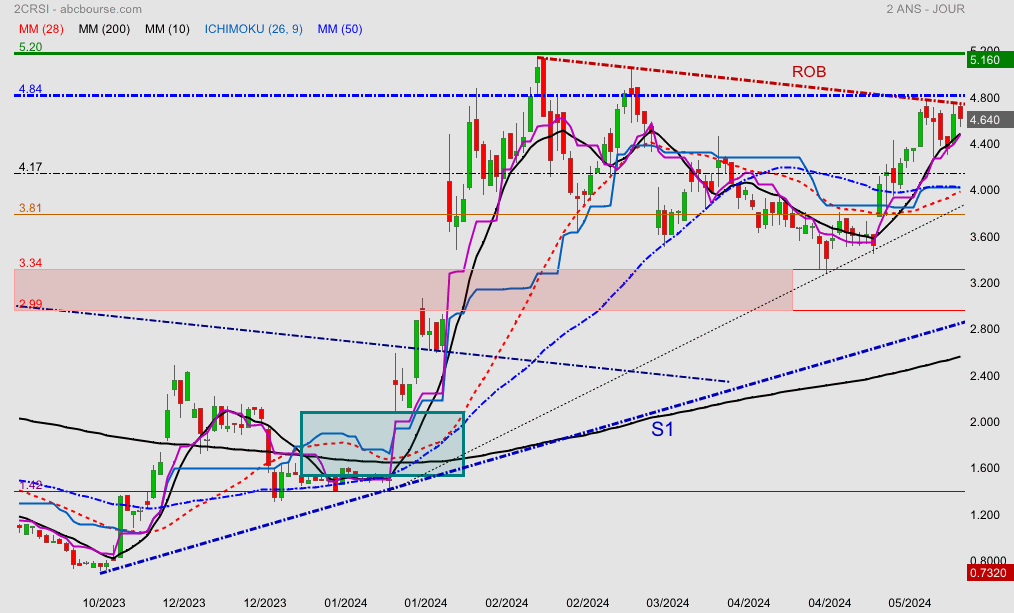The height and width of the screenshot is (613, 1014).
Task: Click the red 0.7320 price badge
Action: [x=989, y=573]
